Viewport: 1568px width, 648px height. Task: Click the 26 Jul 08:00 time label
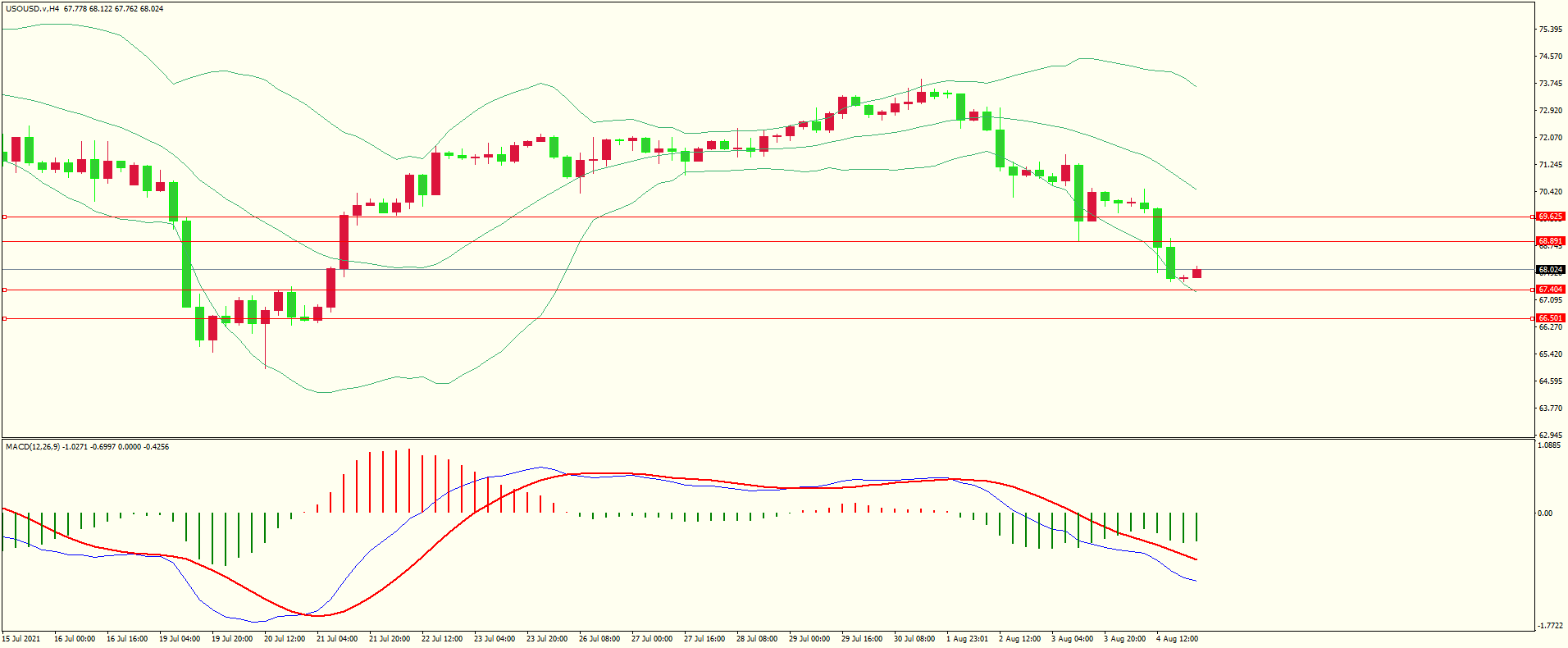(x=599, y=639)
